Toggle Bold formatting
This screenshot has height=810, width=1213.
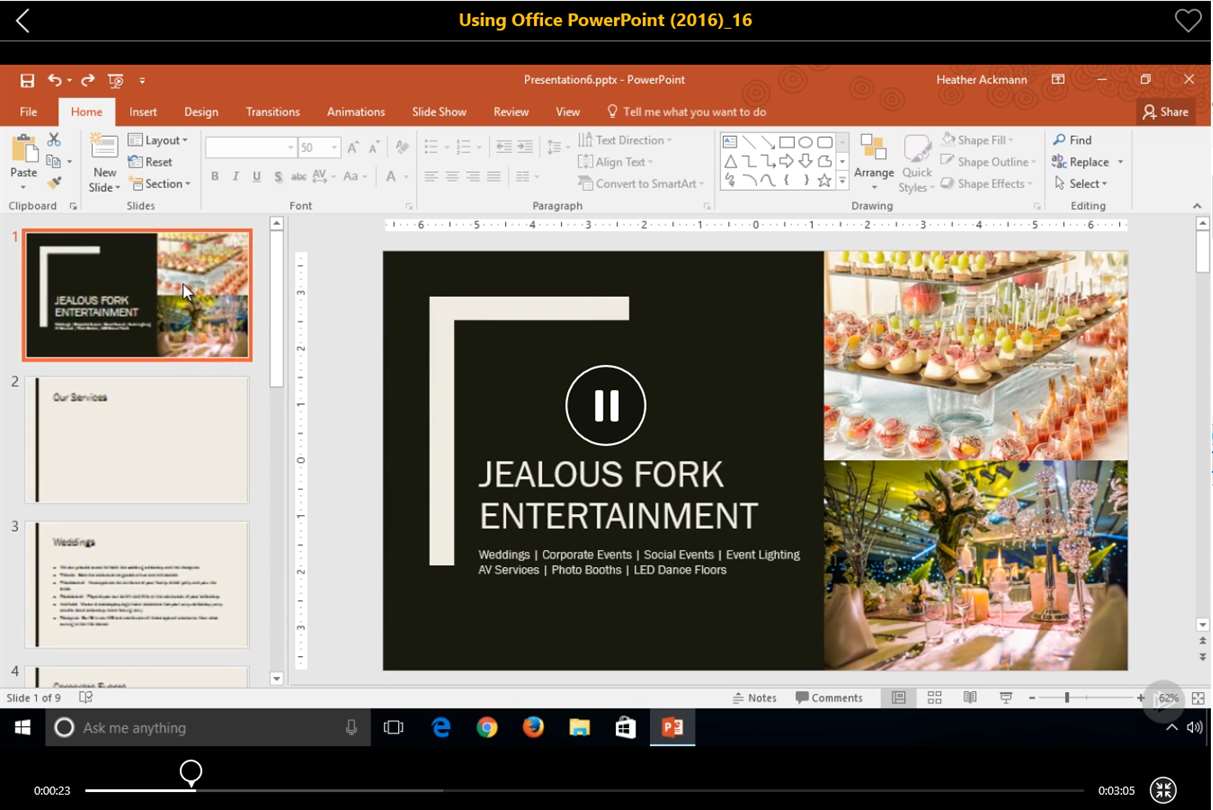[214, 177]
